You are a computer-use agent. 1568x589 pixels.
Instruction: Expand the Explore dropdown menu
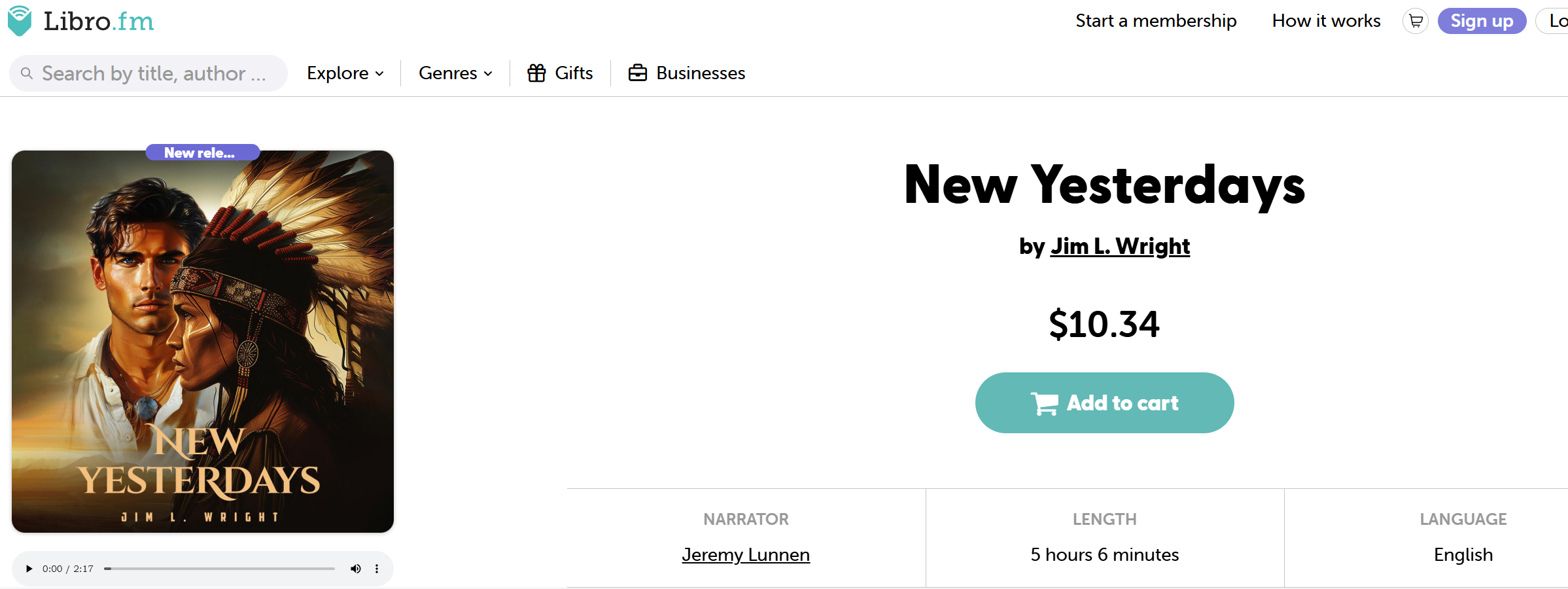(x=345, y=73)
